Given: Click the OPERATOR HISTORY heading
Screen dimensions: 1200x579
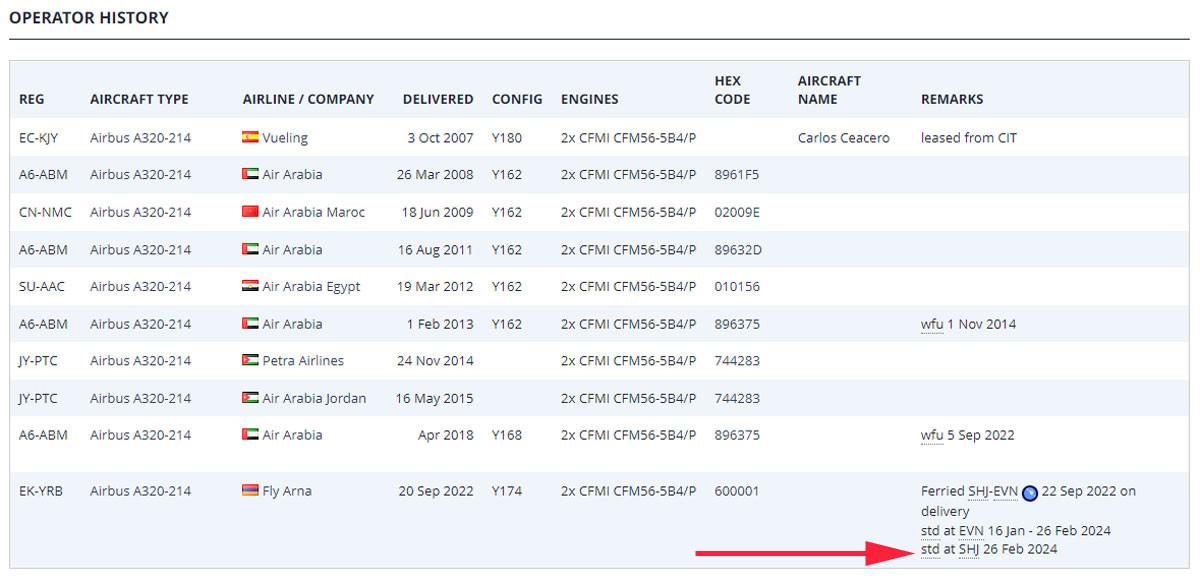Looking at the screenshot, I should pyautogui.click(x=89, y=18).
